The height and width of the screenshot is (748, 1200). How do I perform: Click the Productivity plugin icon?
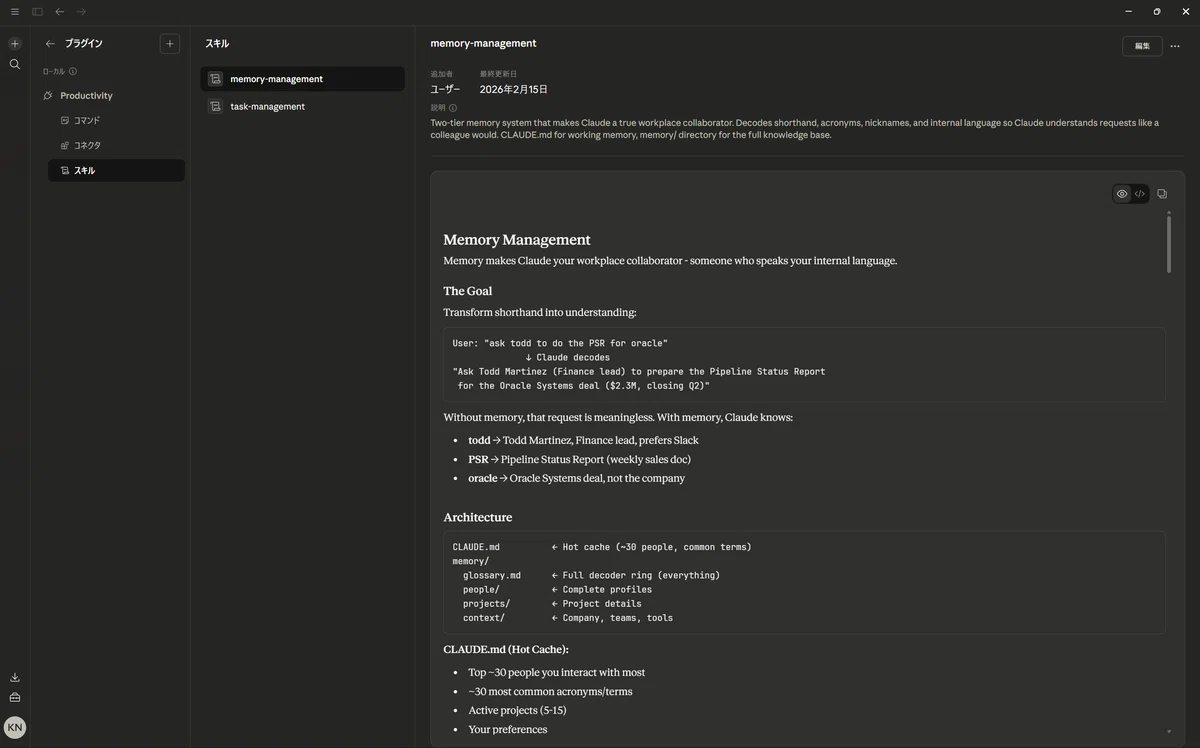point(48,96)
